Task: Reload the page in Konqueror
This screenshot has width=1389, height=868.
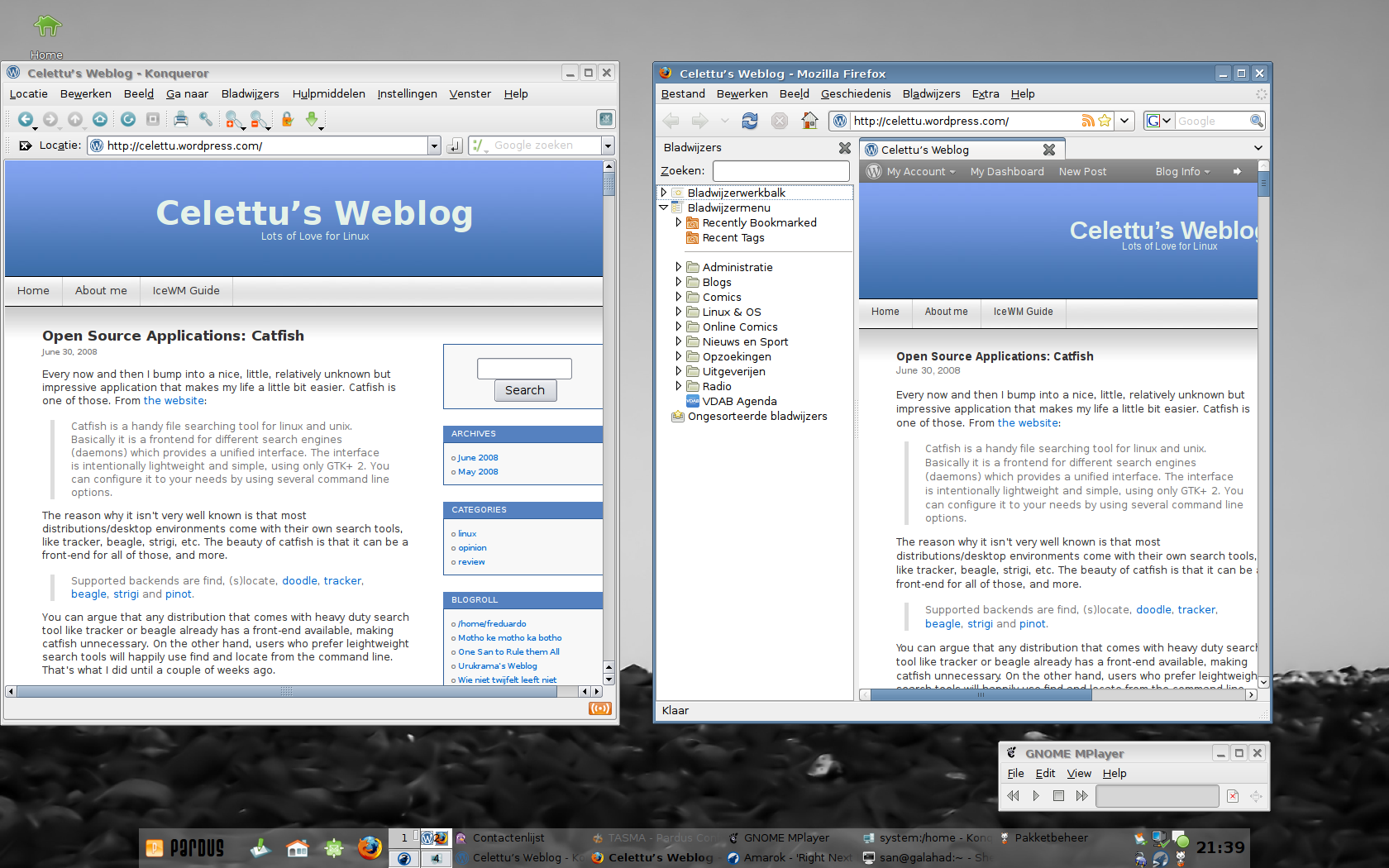Action: point(128,120)
